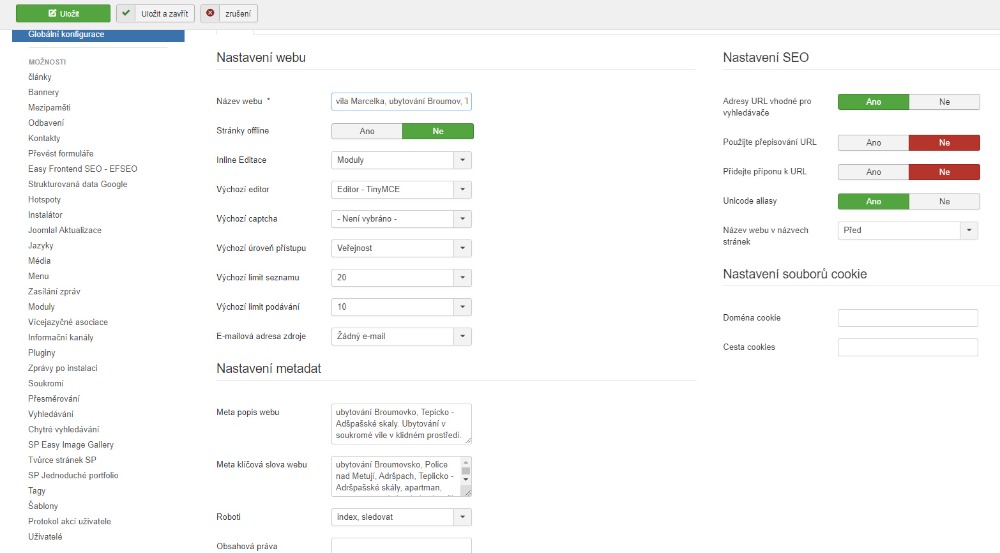Focus the Doména cookie input field

pos(907,318)
